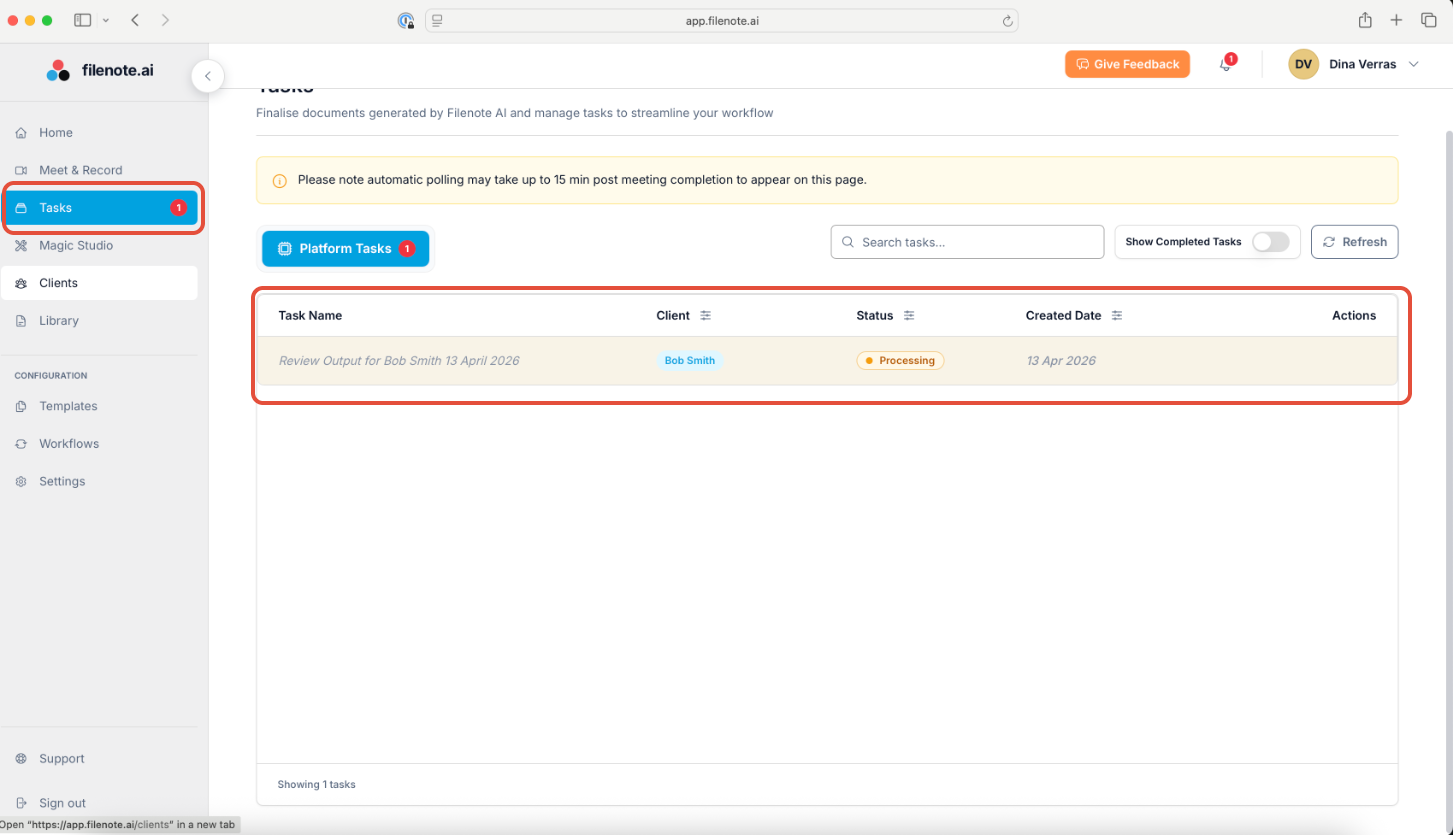Select the Platform Tasks tab
The height and width of the screenshot is (835, 1453).
coord(345,249)
